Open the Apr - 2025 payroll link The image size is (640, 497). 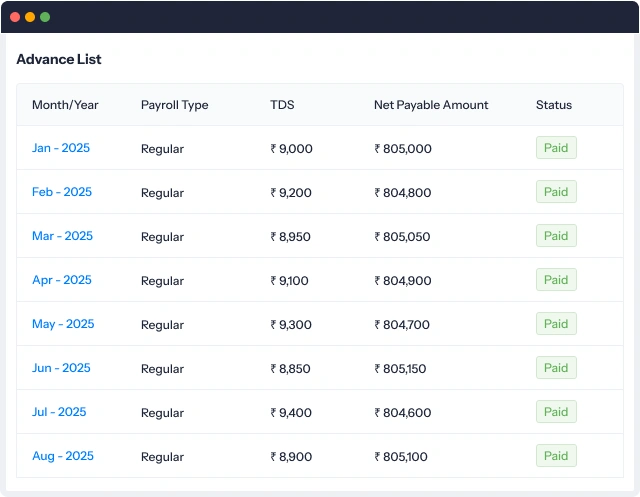tap(62, 280)
